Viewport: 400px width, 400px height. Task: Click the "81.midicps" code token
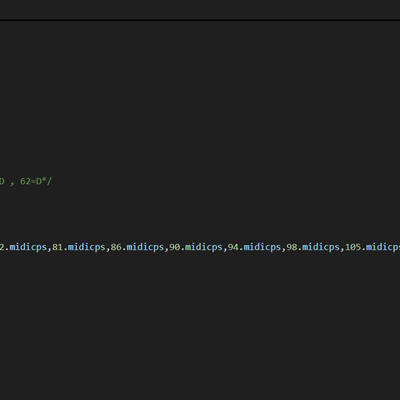point(79,247)
